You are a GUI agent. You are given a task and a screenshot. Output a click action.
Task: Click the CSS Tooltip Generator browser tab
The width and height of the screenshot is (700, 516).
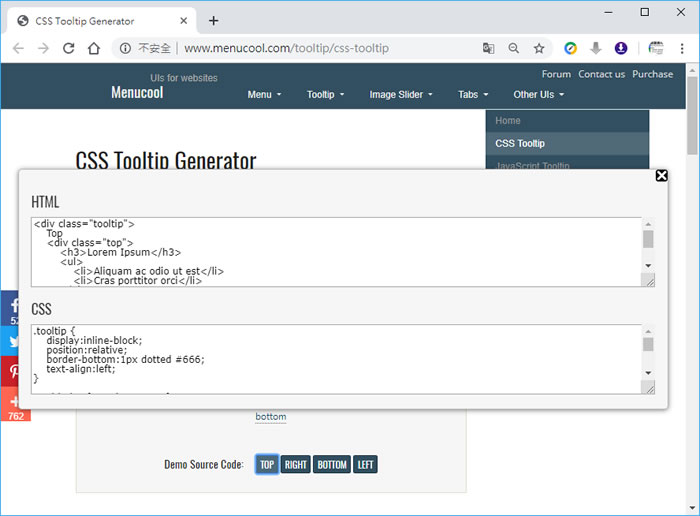pyautogui.click(x=102, y=21)
